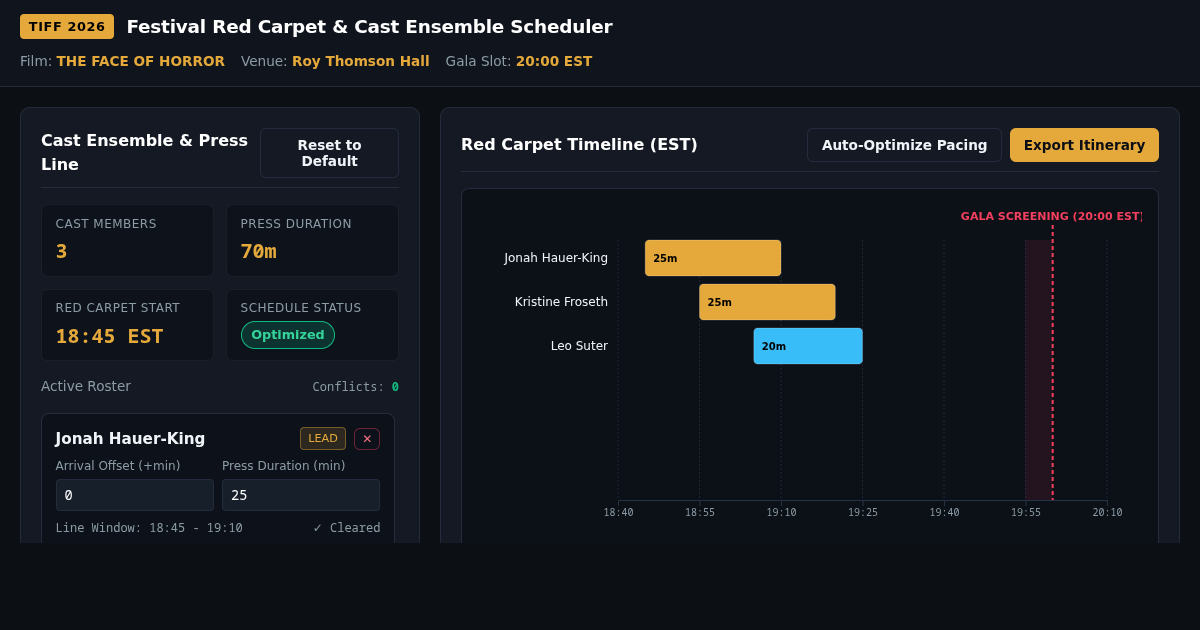Click Reset to Default button
The image size is (1200, 630).
(329, 153)
